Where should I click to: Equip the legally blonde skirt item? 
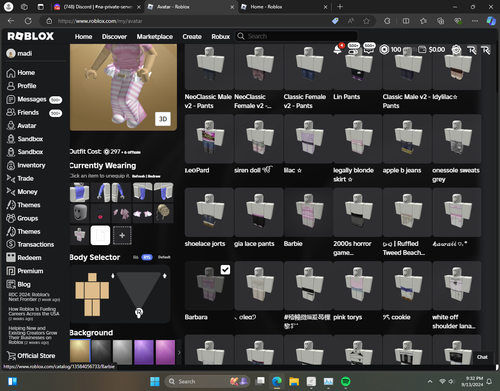pyautogui.click(x=358, y=139)
